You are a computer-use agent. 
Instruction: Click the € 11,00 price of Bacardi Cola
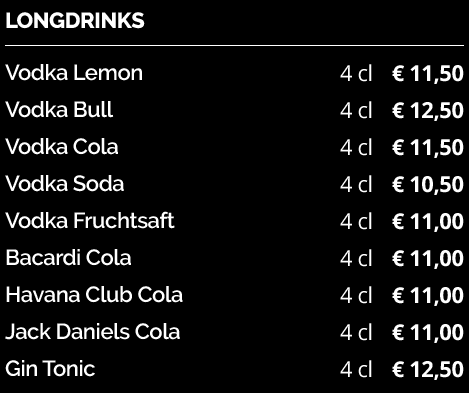[428, 258]
